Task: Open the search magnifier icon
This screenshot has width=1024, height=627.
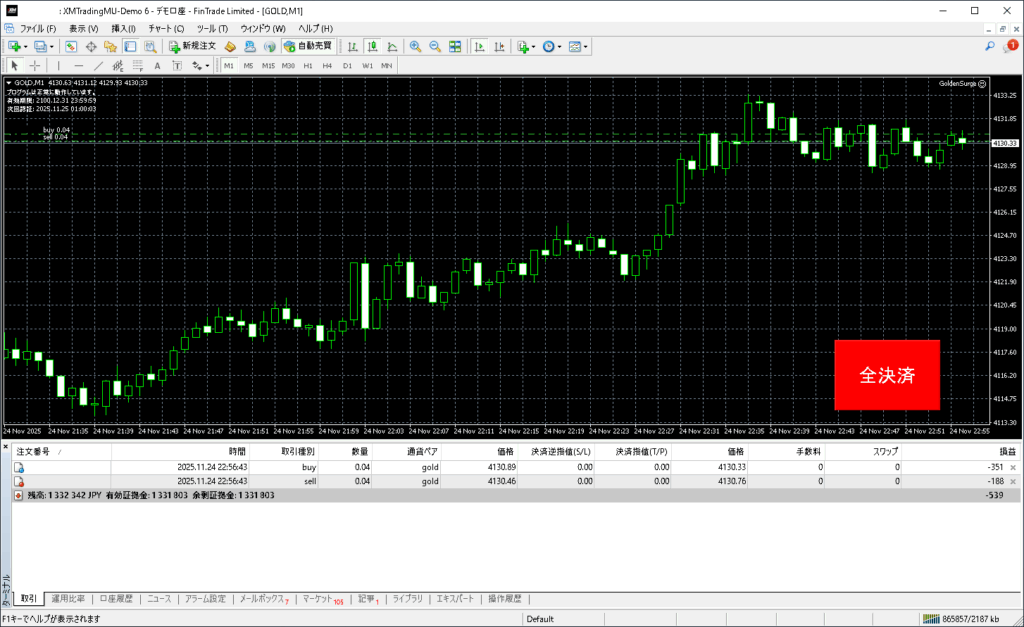Action: [x=989, y=46]
